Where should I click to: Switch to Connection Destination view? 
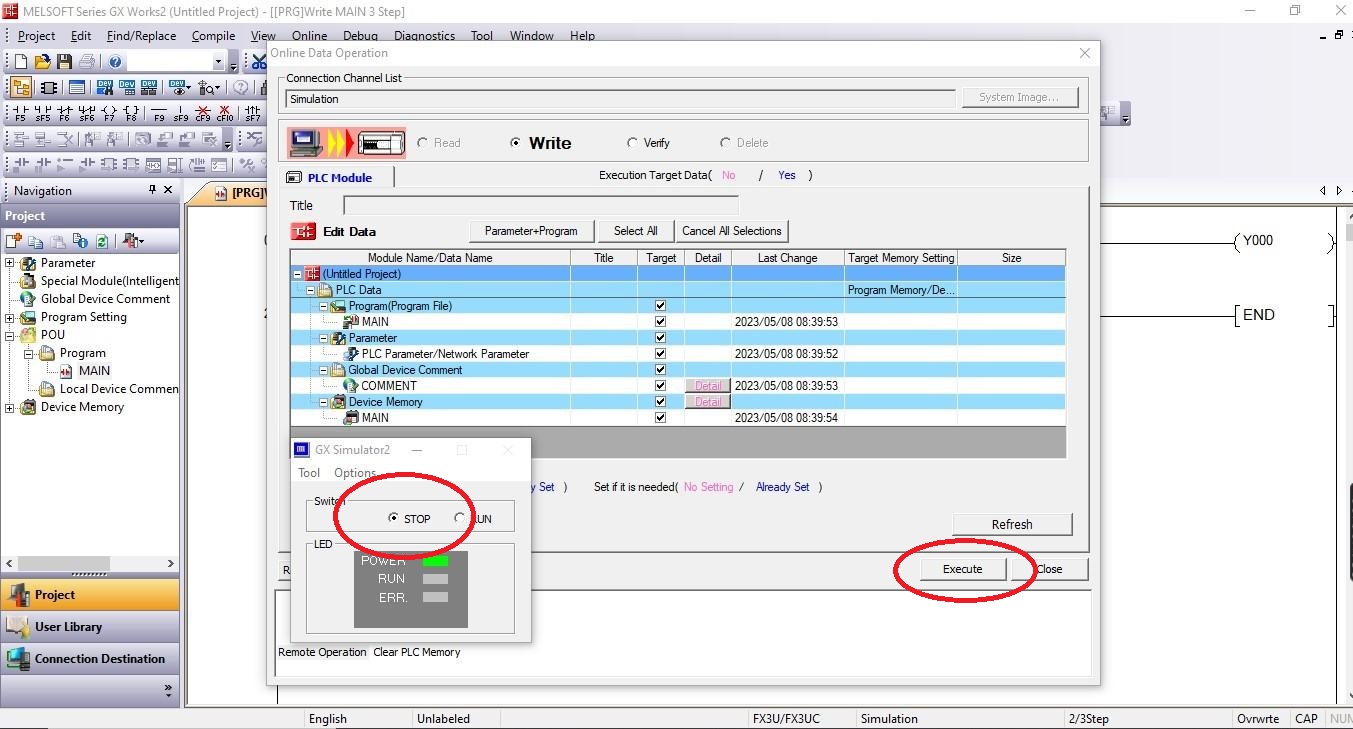(x=90, y=659)
